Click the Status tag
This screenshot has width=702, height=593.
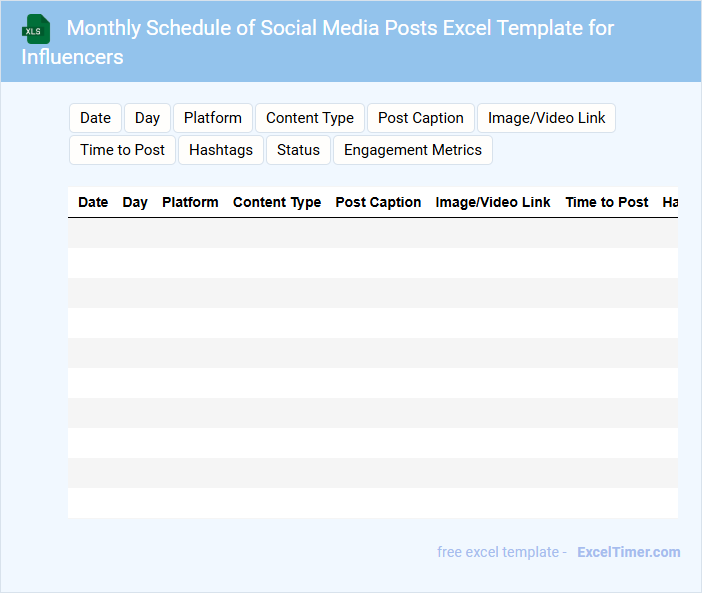click(298, 150)
